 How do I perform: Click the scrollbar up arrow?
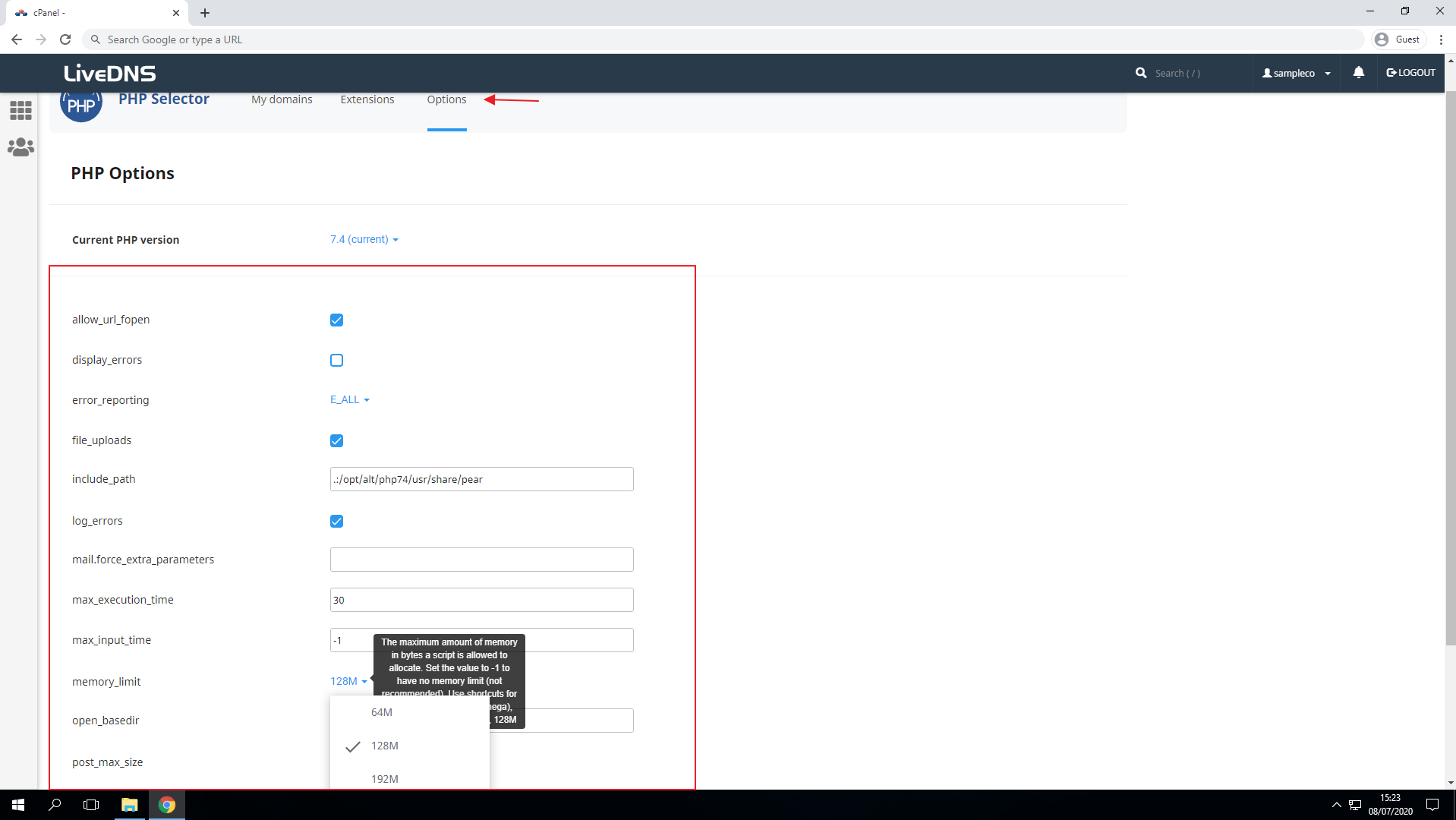pyautogui.click(x=1450, y=60)
